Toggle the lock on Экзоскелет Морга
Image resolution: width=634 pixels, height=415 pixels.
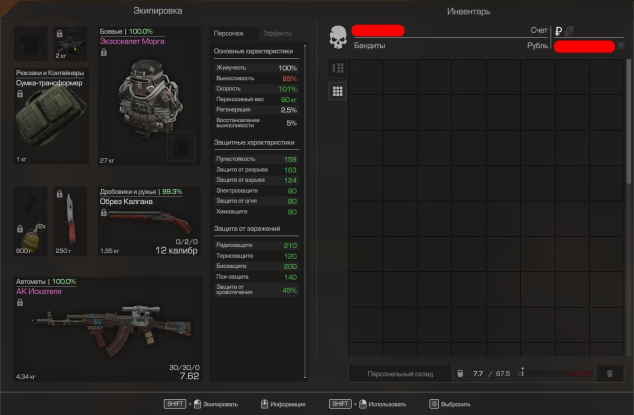(x=104, y=53)
